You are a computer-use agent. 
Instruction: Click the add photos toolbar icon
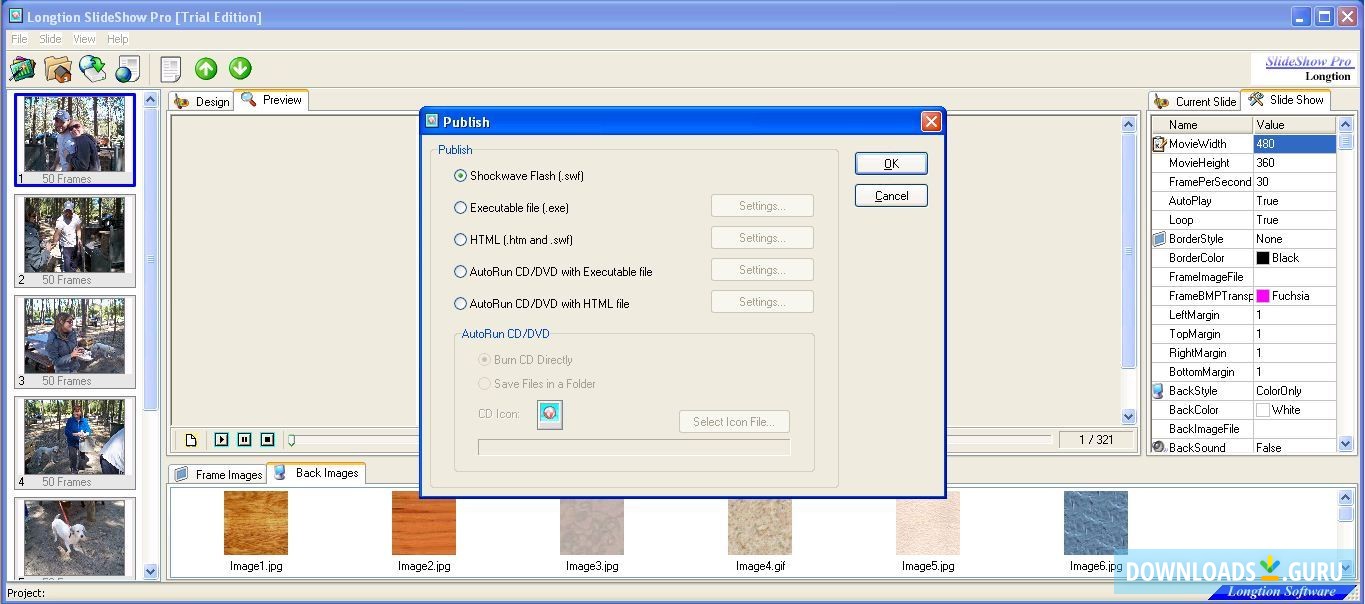[22, 69]
